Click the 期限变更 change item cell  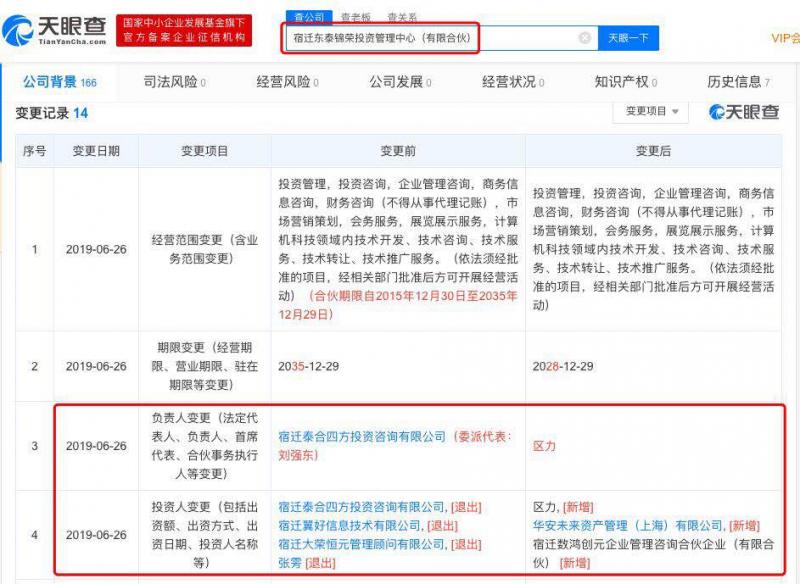205,366
